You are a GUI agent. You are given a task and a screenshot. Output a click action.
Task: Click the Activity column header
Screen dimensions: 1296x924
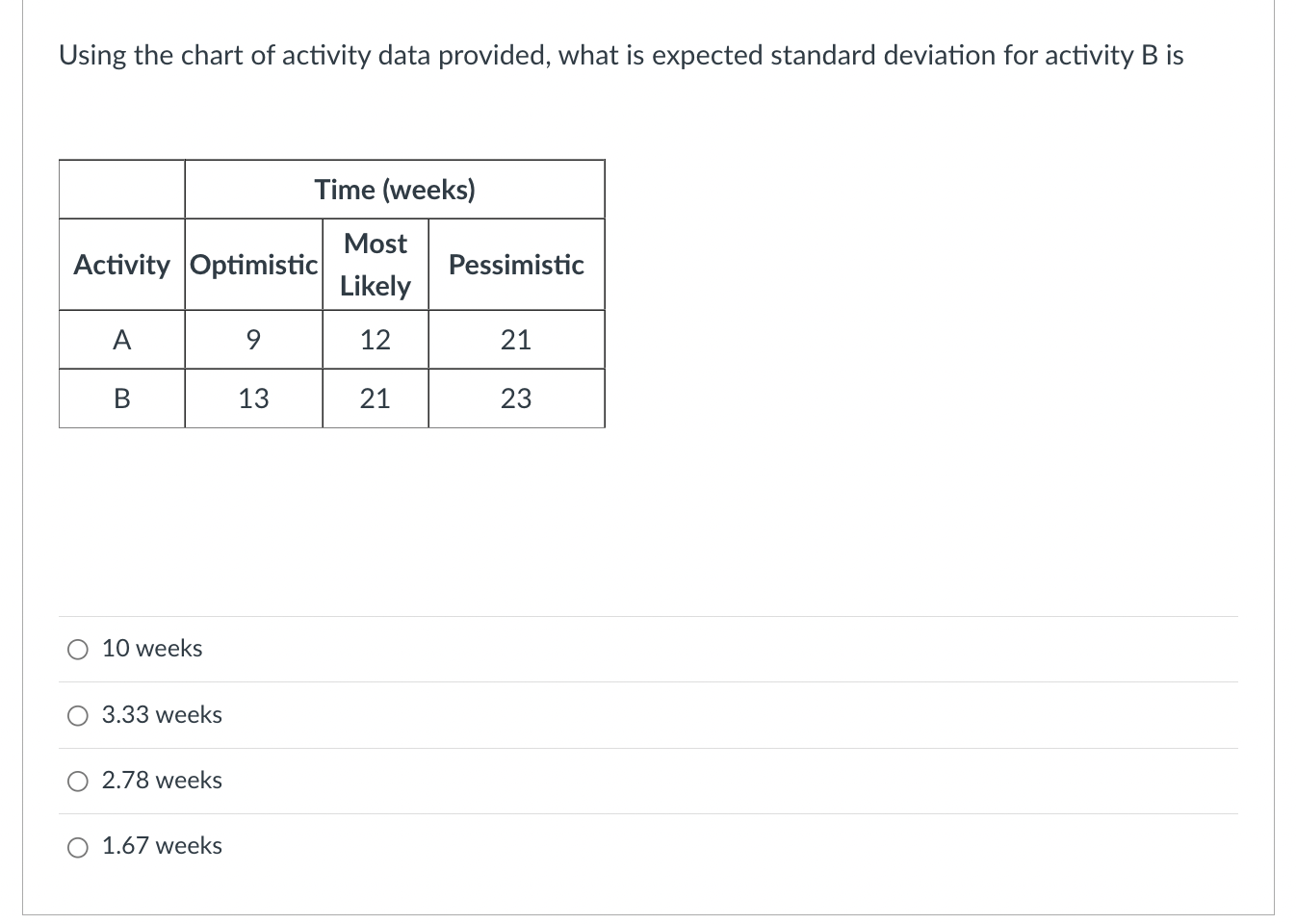click(121, 265)
